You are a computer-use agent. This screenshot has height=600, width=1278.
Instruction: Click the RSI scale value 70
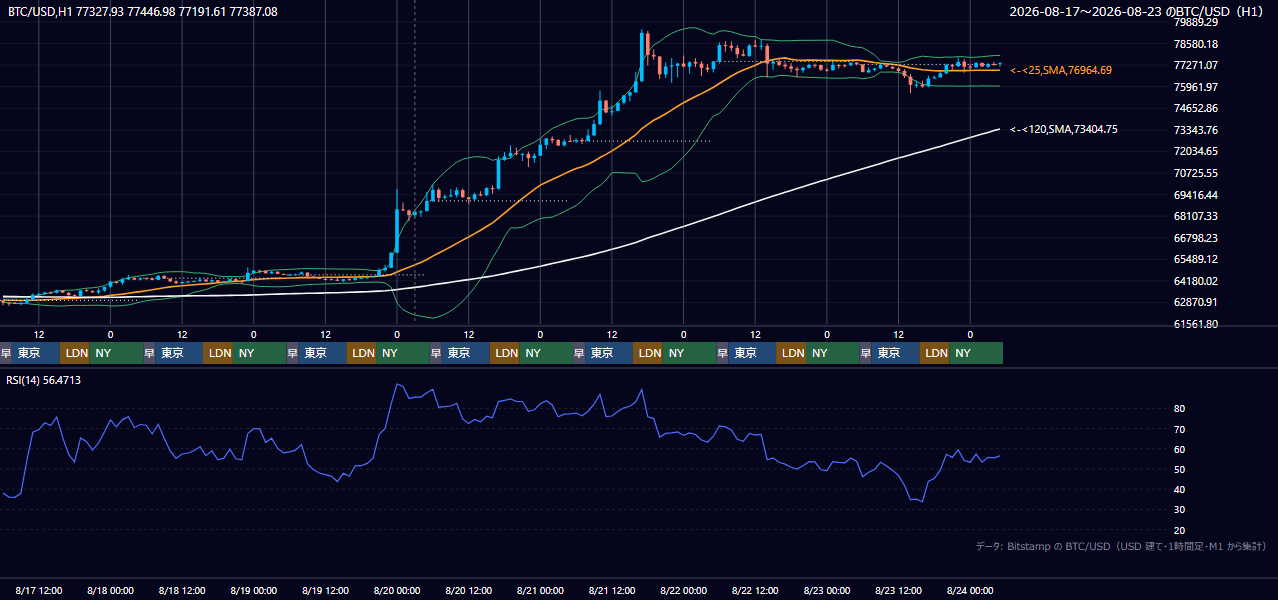click(x=1179, y=429)
